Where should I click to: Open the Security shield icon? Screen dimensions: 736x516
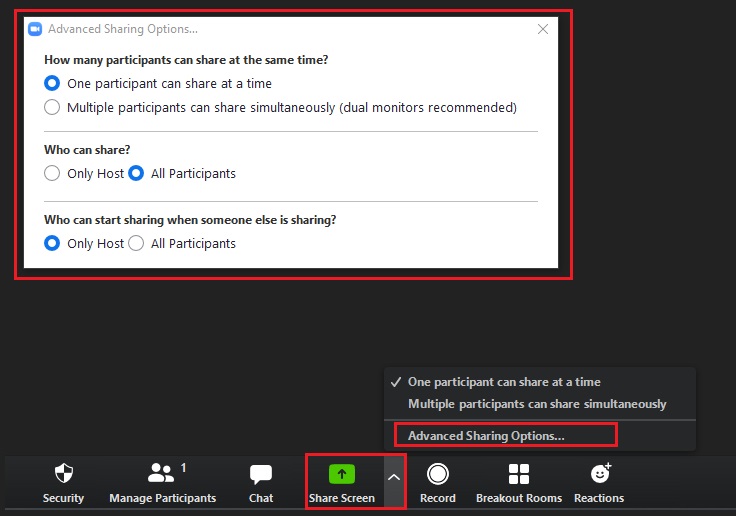pos(64,473)
